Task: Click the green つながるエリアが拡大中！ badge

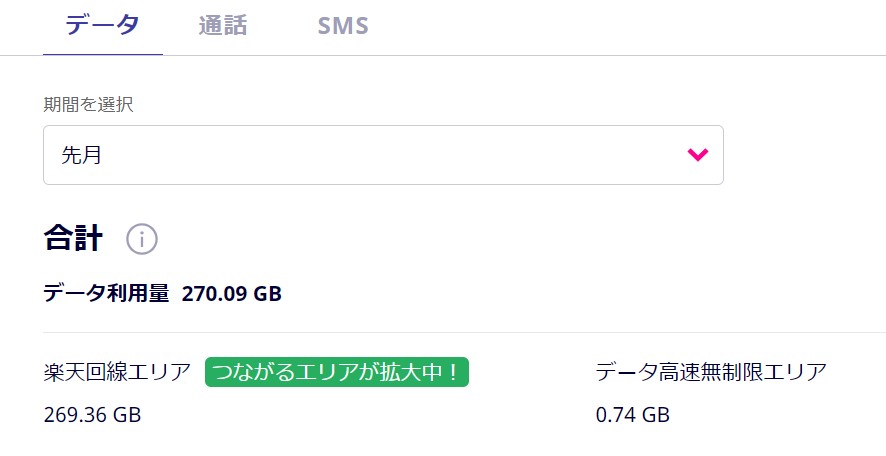Action: tap(337, 373)
